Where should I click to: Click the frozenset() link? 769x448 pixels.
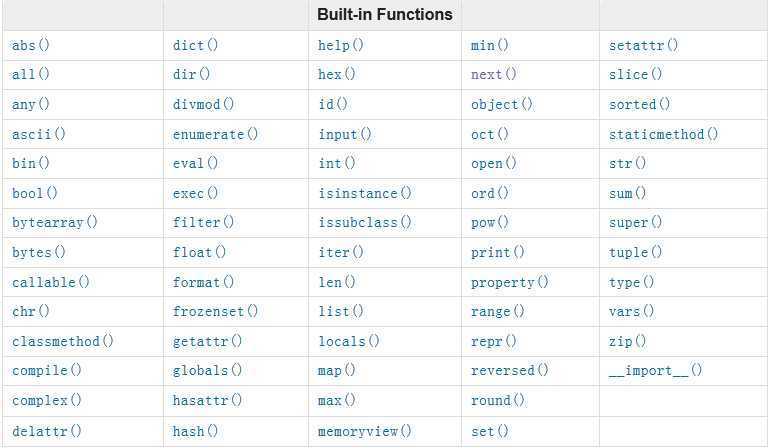[x=215, y=312]
